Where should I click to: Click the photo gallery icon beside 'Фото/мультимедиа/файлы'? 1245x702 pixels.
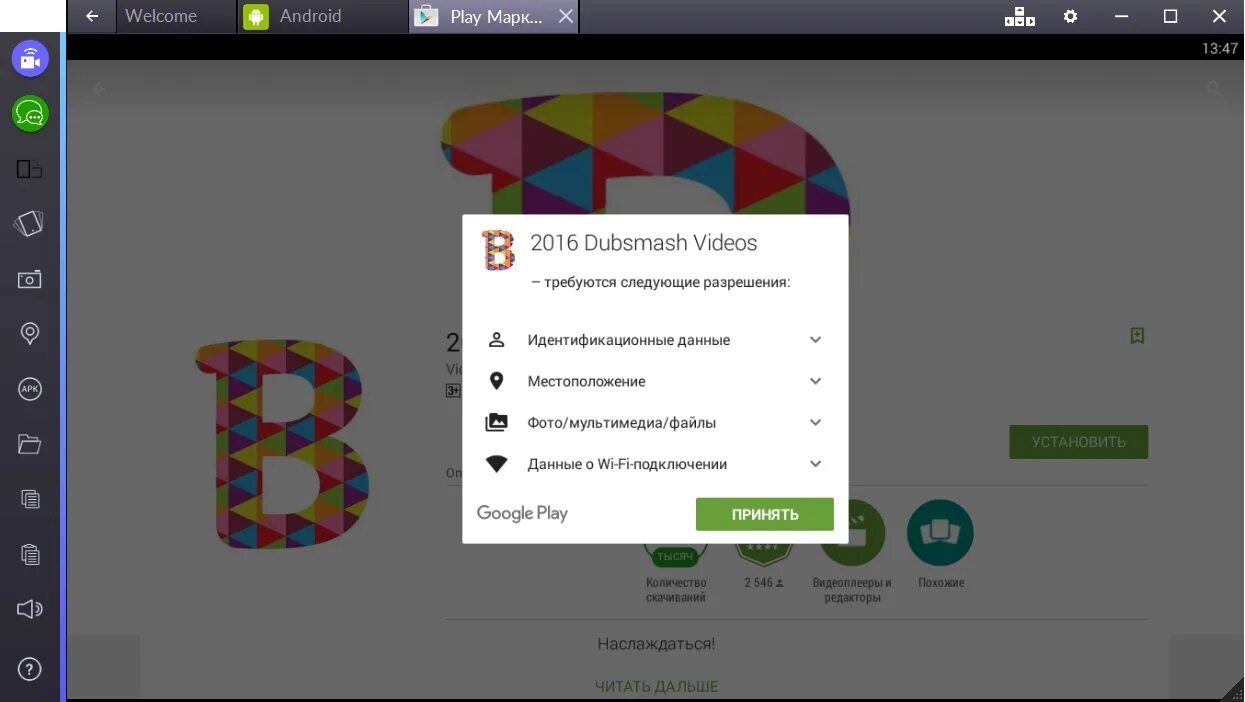point(496,423)
